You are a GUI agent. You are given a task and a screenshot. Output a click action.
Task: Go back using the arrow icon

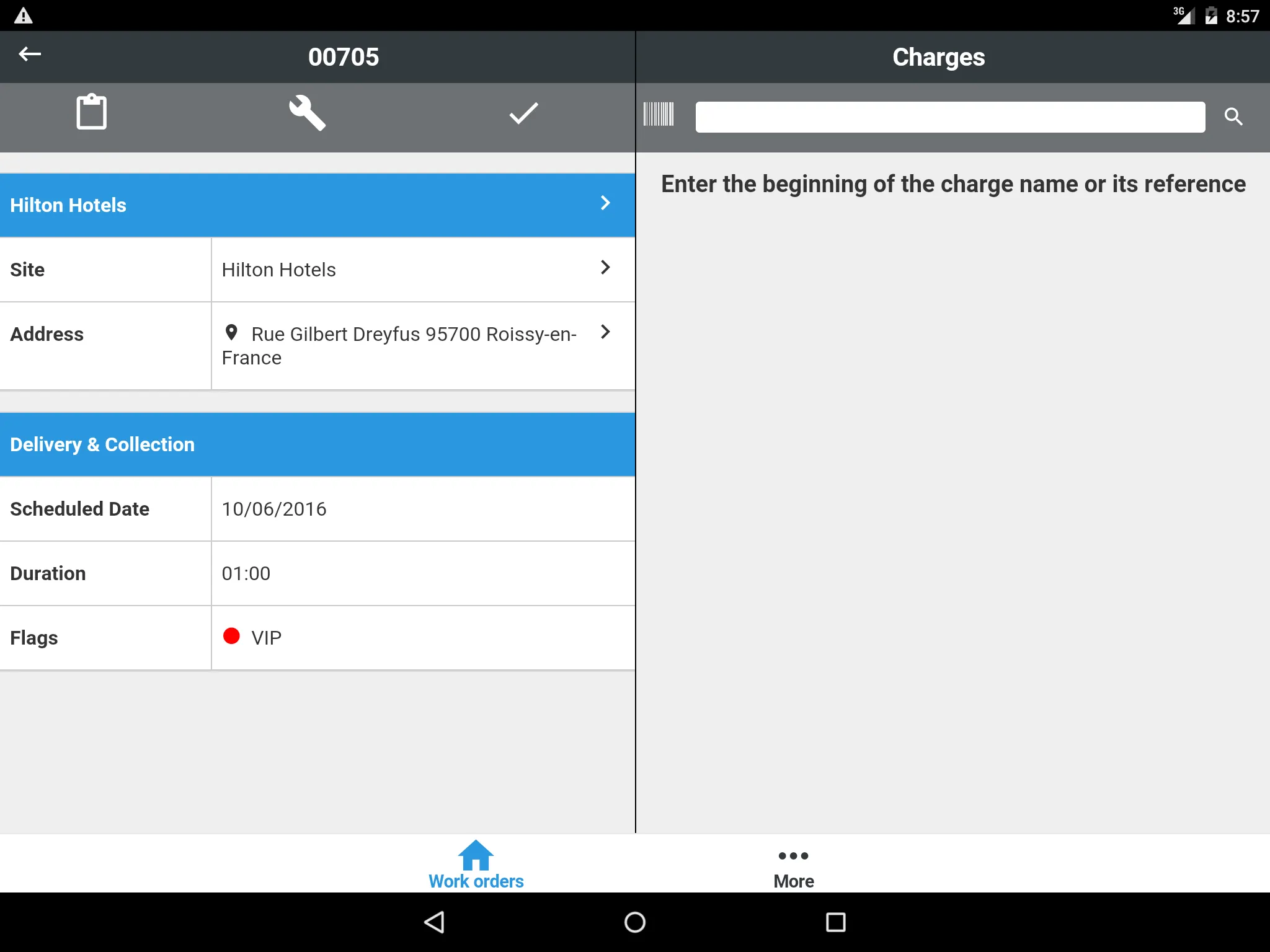click(x=30, y=55)
